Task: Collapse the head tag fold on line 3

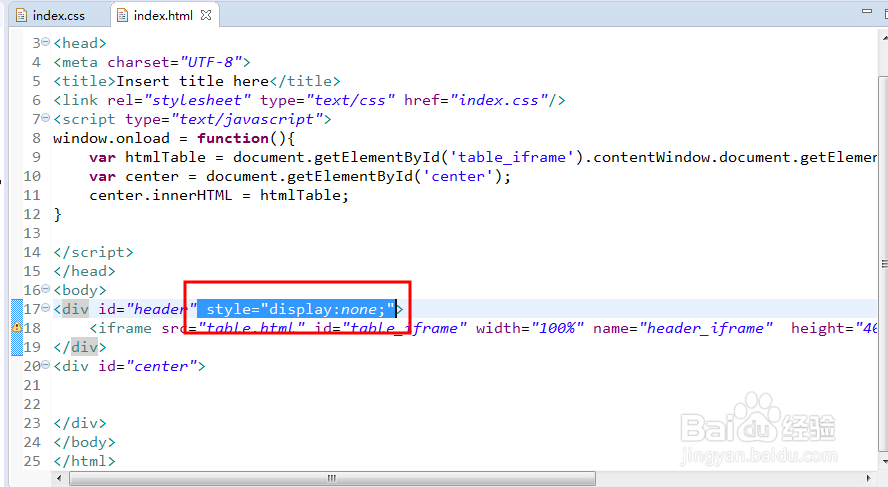Action: (x=46, y=42)
